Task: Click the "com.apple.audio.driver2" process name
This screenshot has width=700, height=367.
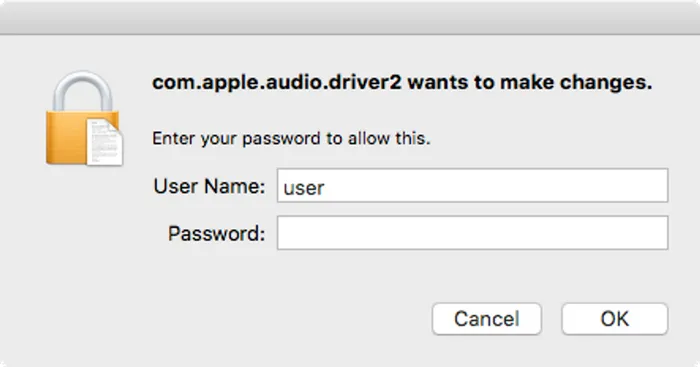Action: [x=277, y=83]
